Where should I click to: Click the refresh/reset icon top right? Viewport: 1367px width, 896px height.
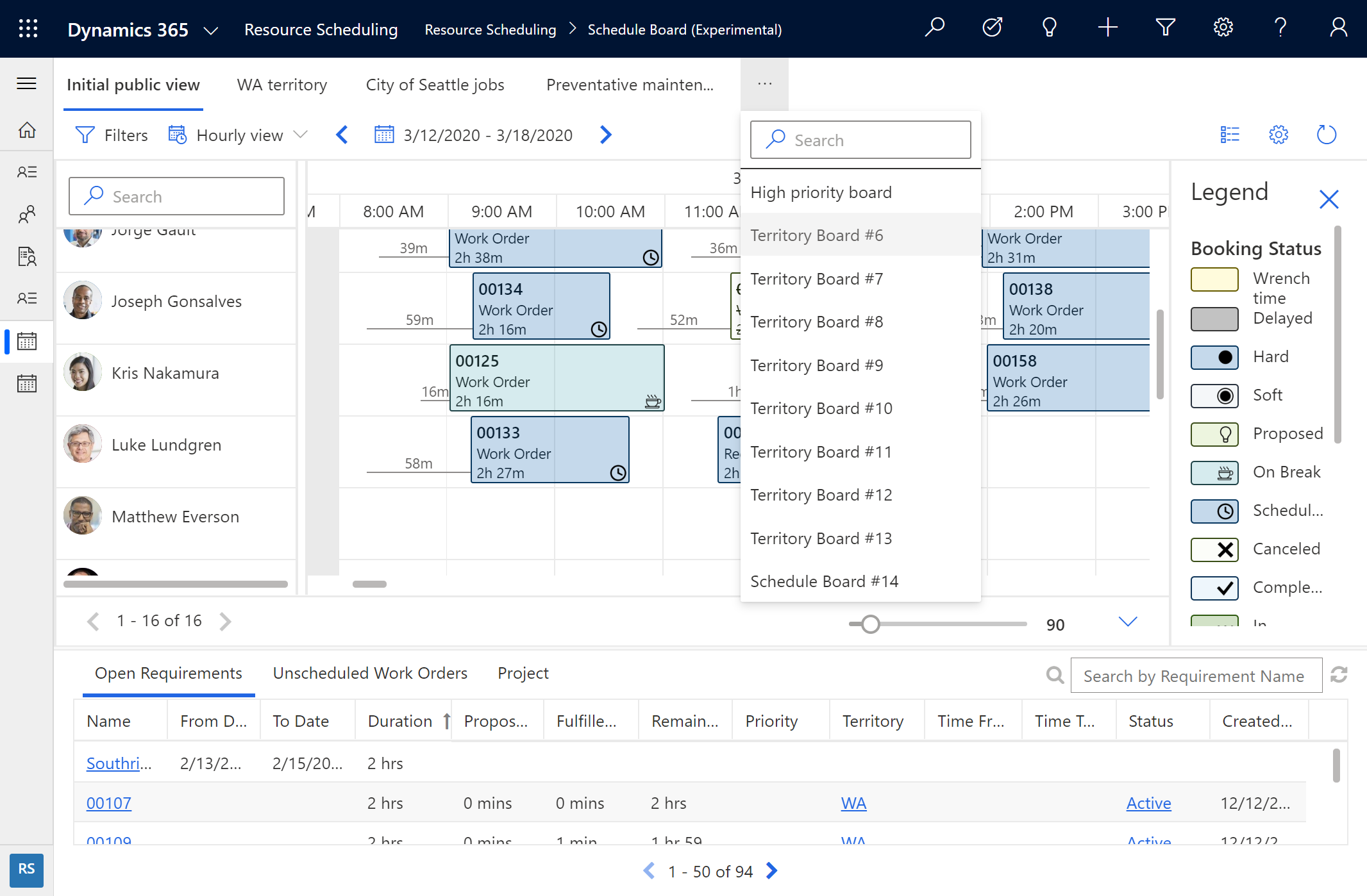click(1325, 134)
